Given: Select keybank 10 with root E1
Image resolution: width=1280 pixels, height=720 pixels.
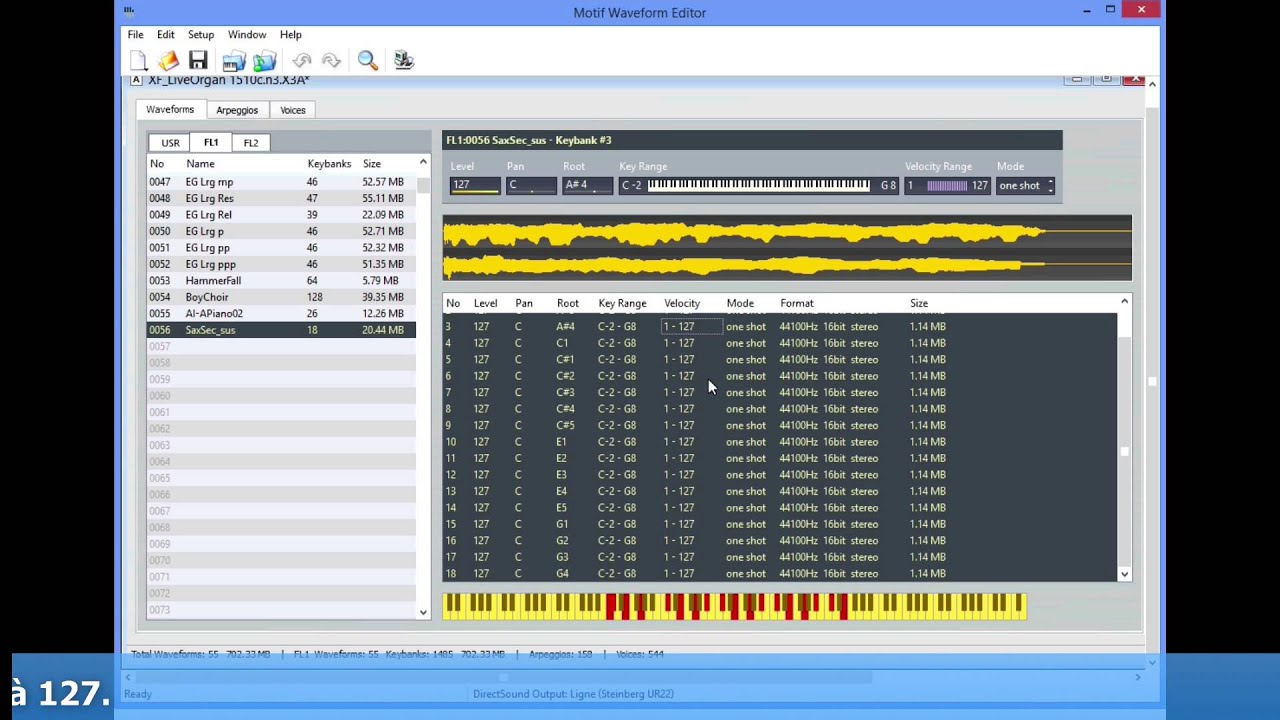Looking at the screenshot, I should tap(780, 442).
